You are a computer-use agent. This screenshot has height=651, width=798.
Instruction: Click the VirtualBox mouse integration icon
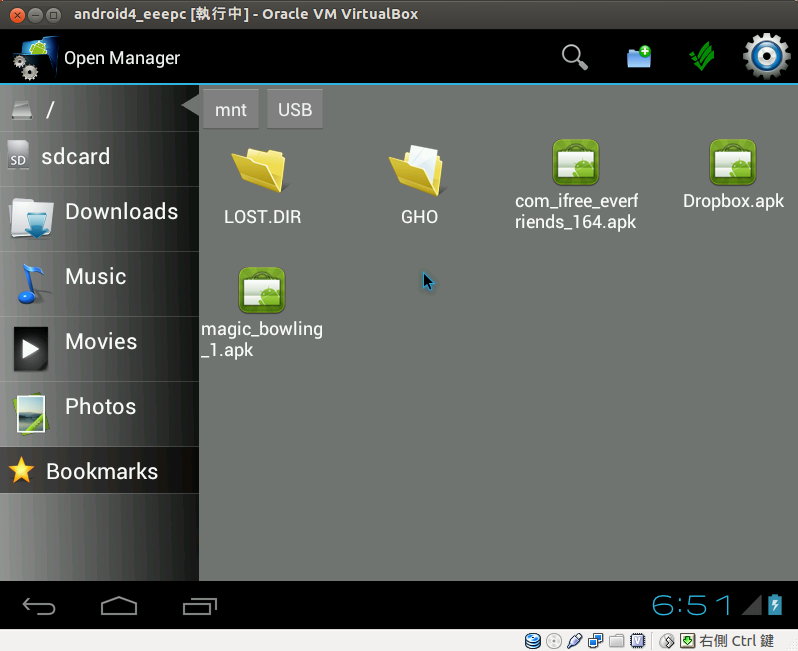click(x=666, y=641)
